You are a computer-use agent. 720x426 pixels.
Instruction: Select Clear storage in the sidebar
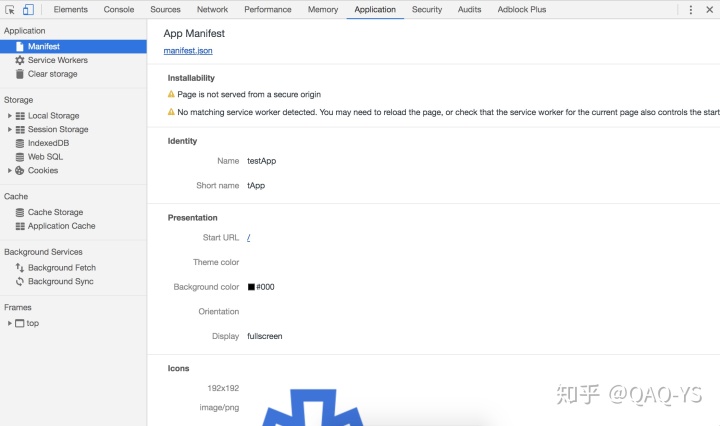tap(52, 74)
